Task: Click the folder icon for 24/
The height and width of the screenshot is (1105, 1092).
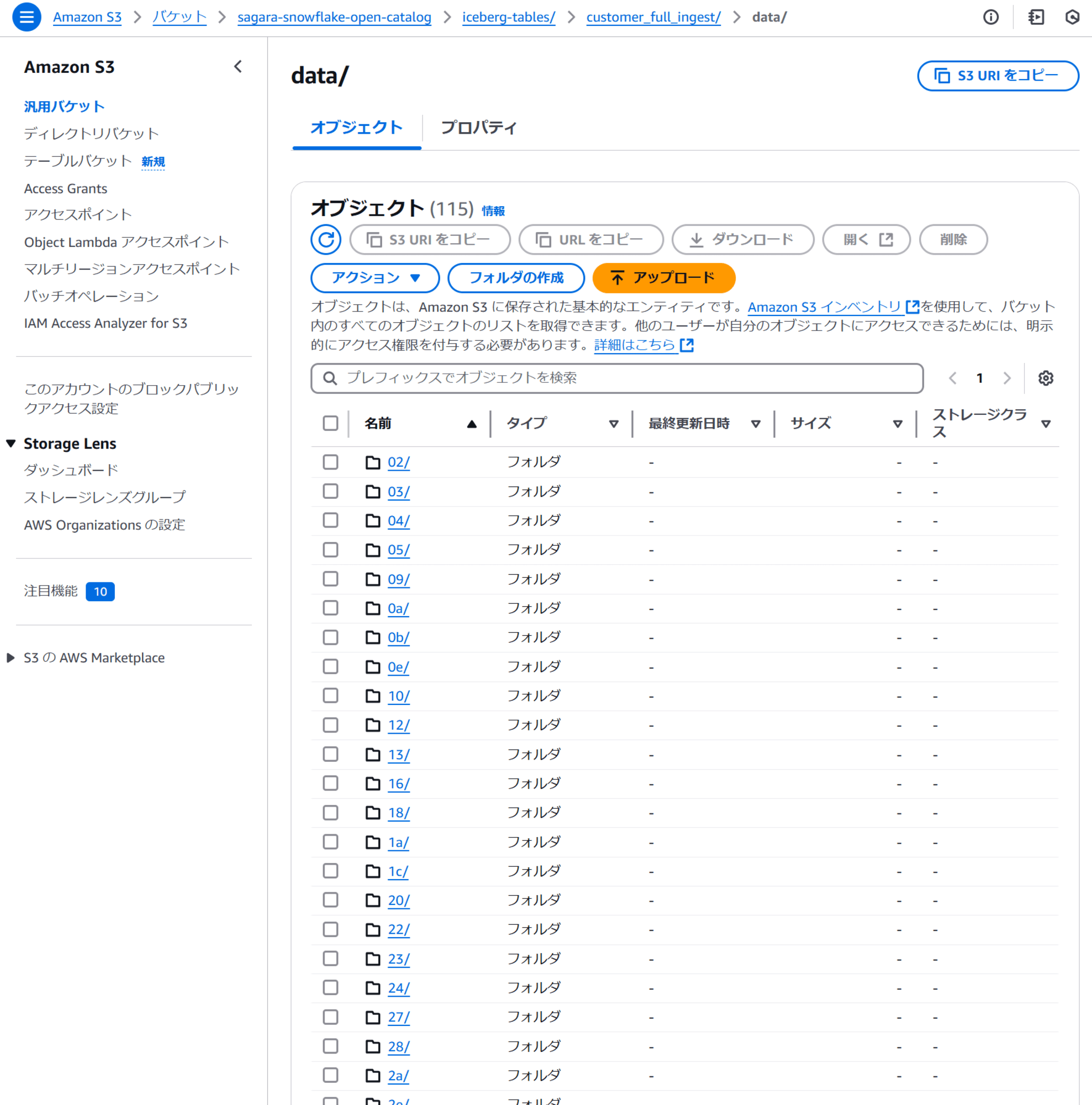Action: tap(373, 988)
